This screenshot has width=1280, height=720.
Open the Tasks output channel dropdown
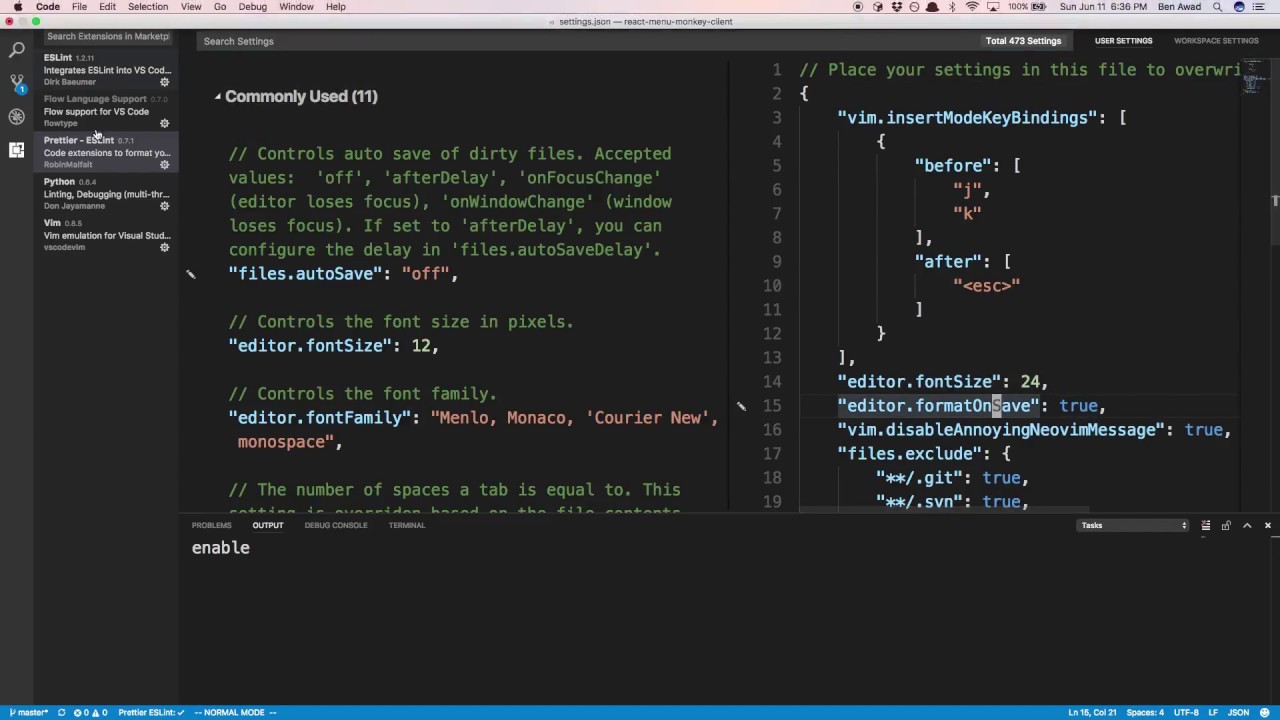point(1133,525)
